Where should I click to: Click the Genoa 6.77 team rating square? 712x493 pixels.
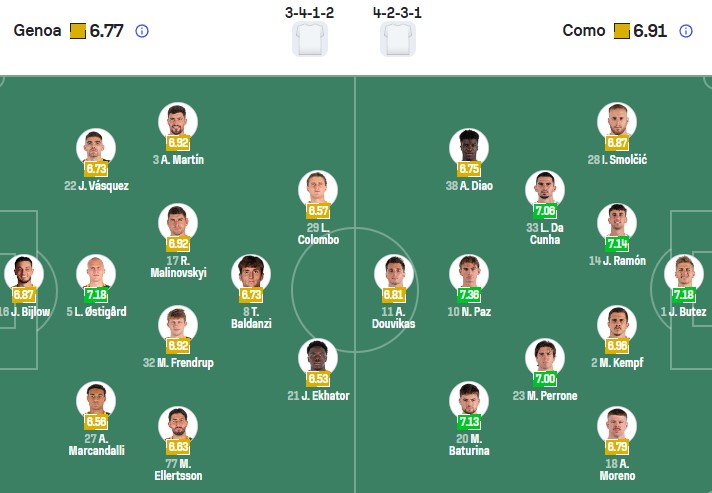[78, 31]
